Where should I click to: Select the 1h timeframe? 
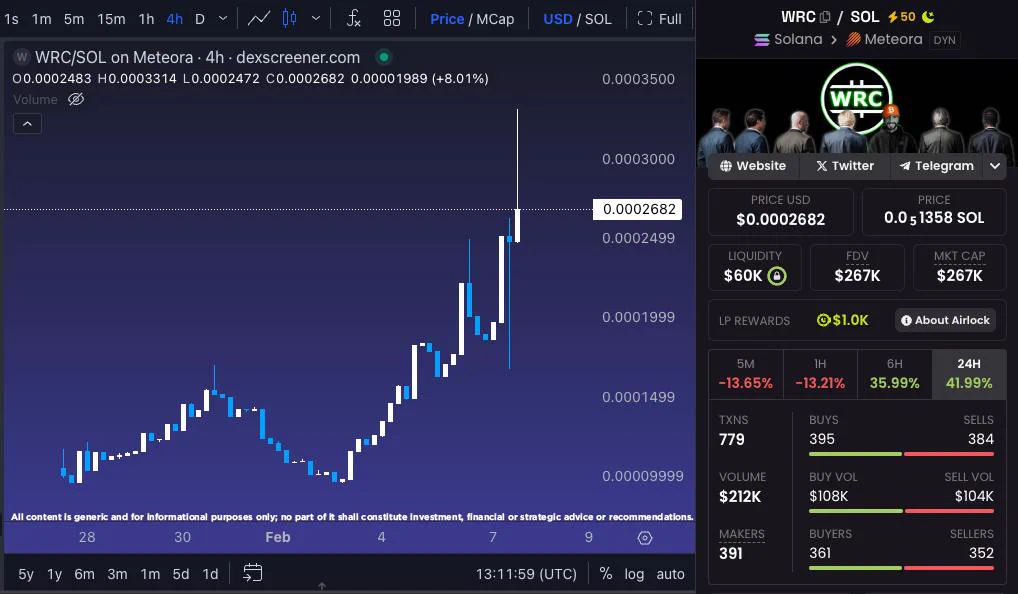146,19
